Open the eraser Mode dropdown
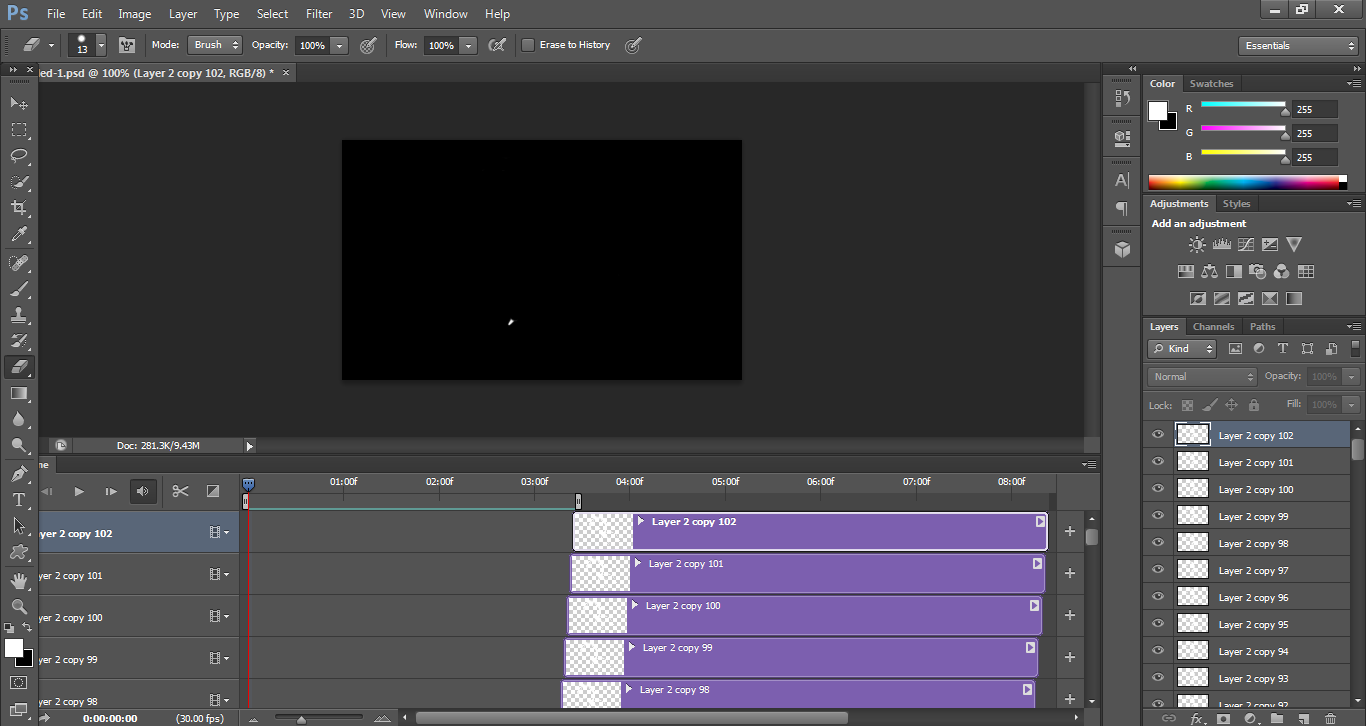1366x726 pixels. click(x=215, y=45)
